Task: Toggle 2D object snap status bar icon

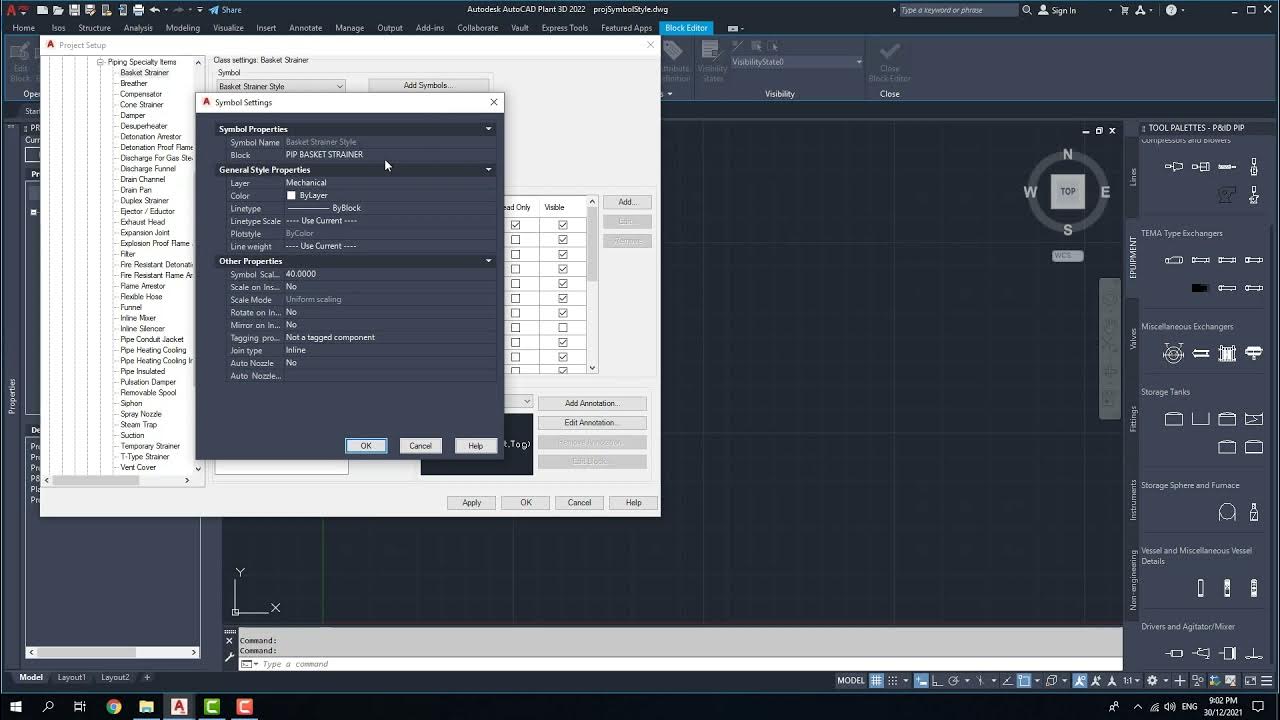Action: [1024, 681]
